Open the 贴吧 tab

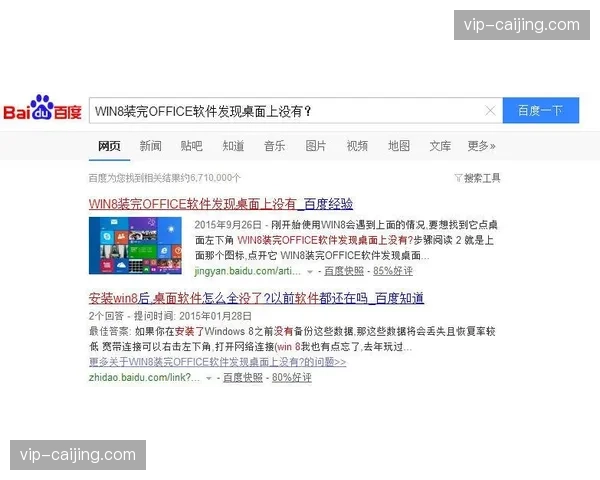click(191, 146)
